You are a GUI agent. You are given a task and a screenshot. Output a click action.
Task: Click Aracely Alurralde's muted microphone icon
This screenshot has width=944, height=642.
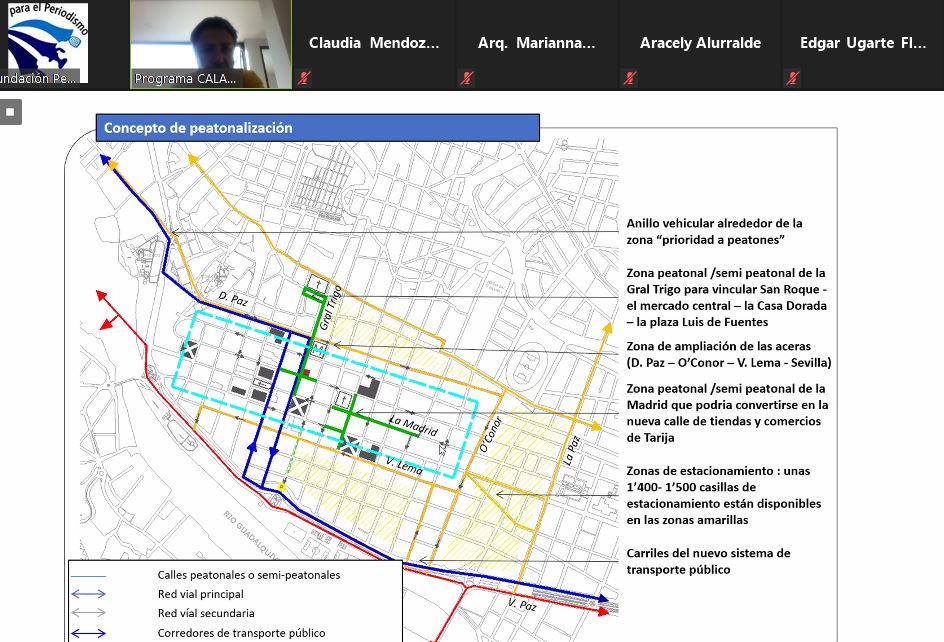pos(630,78)
